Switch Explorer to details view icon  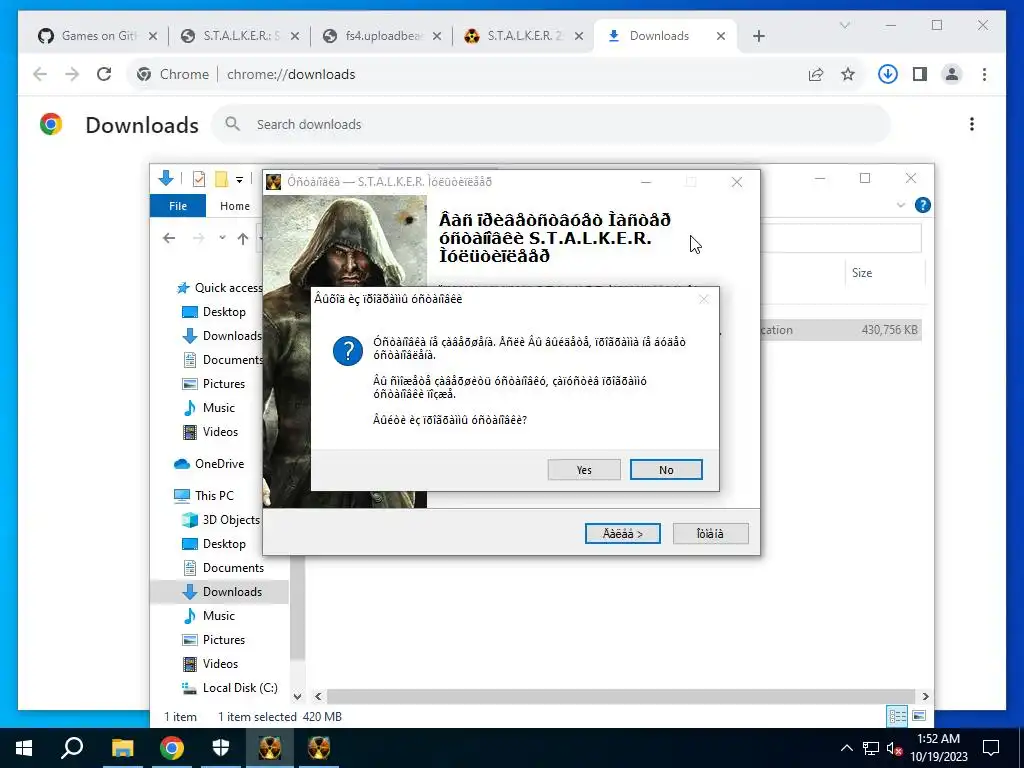[897, 716]
